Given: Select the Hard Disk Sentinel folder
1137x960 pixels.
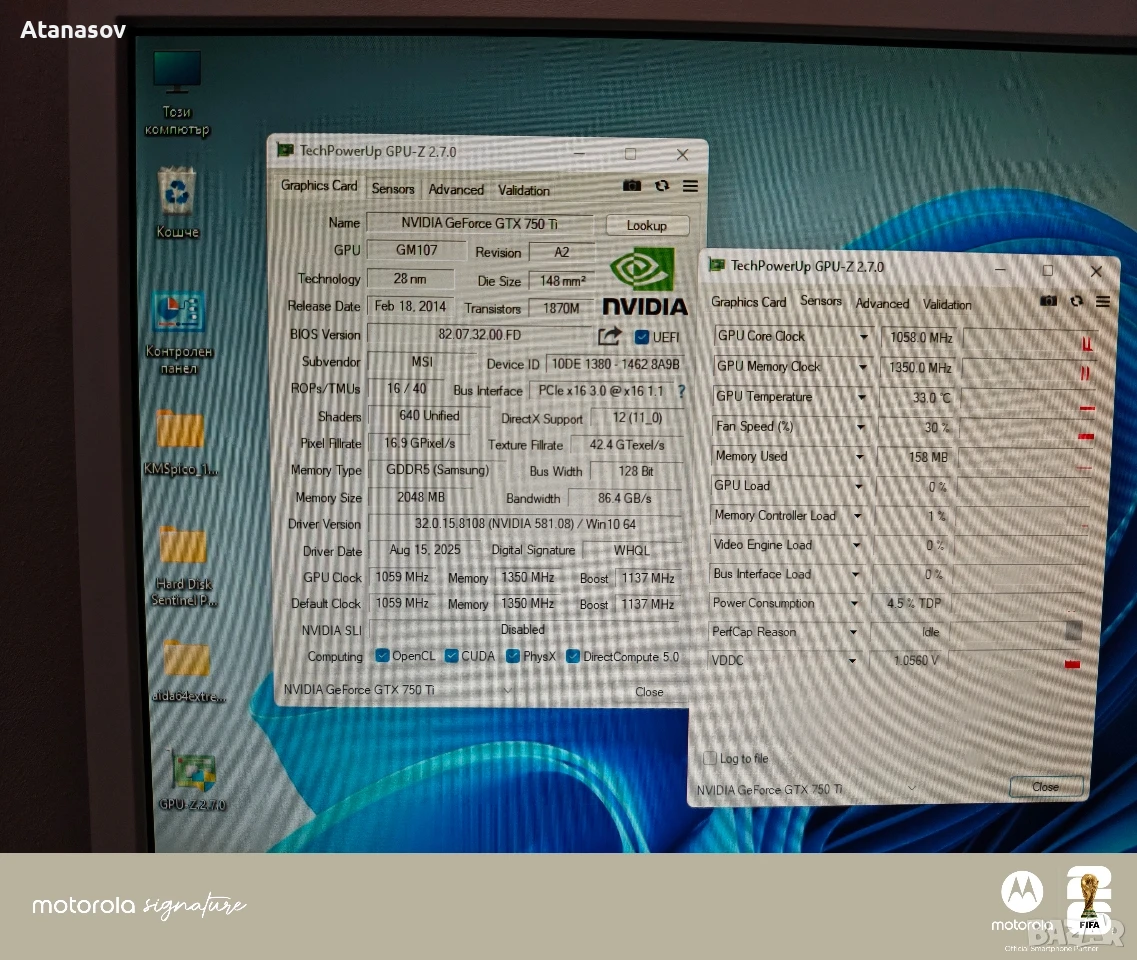Looking at the screenshot, I should (183, 566).
